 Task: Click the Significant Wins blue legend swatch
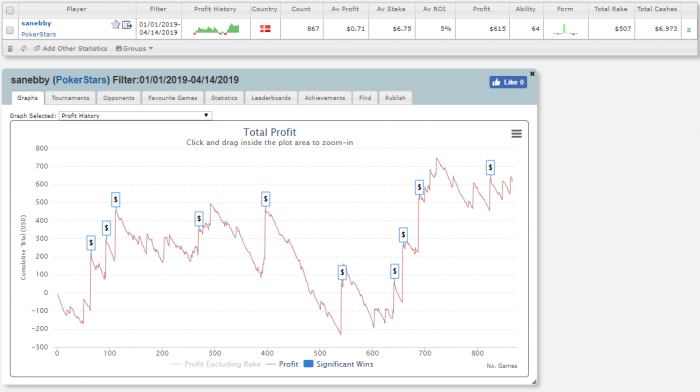[x=308, y=364]
